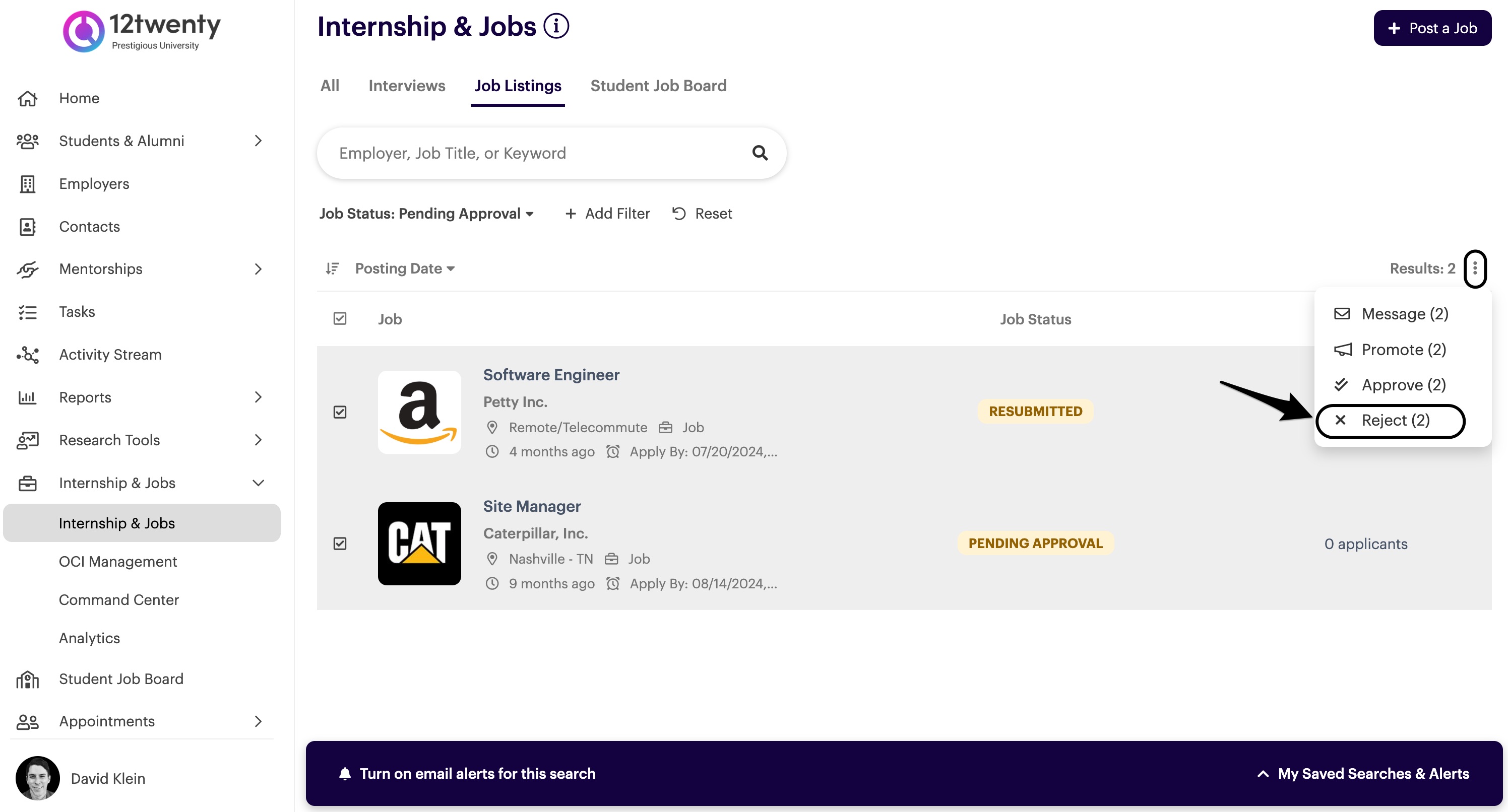Click the bell icon for email alerts
Screen dimensions: 1508x812
point(345,773)
